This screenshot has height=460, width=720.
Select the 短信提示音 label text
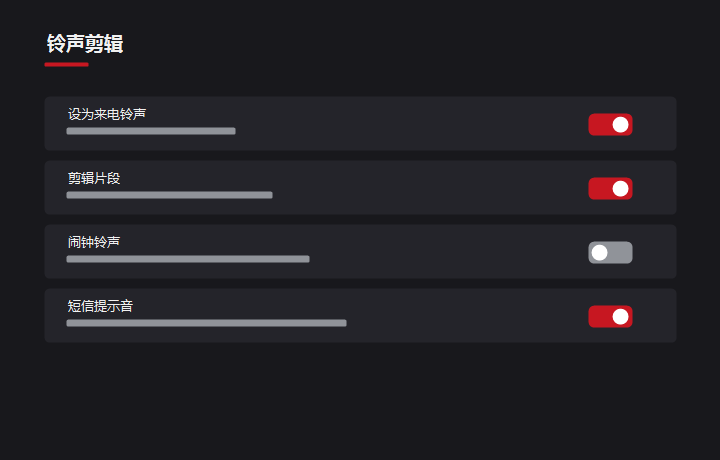pyautogui.click(x=101, y=306)
